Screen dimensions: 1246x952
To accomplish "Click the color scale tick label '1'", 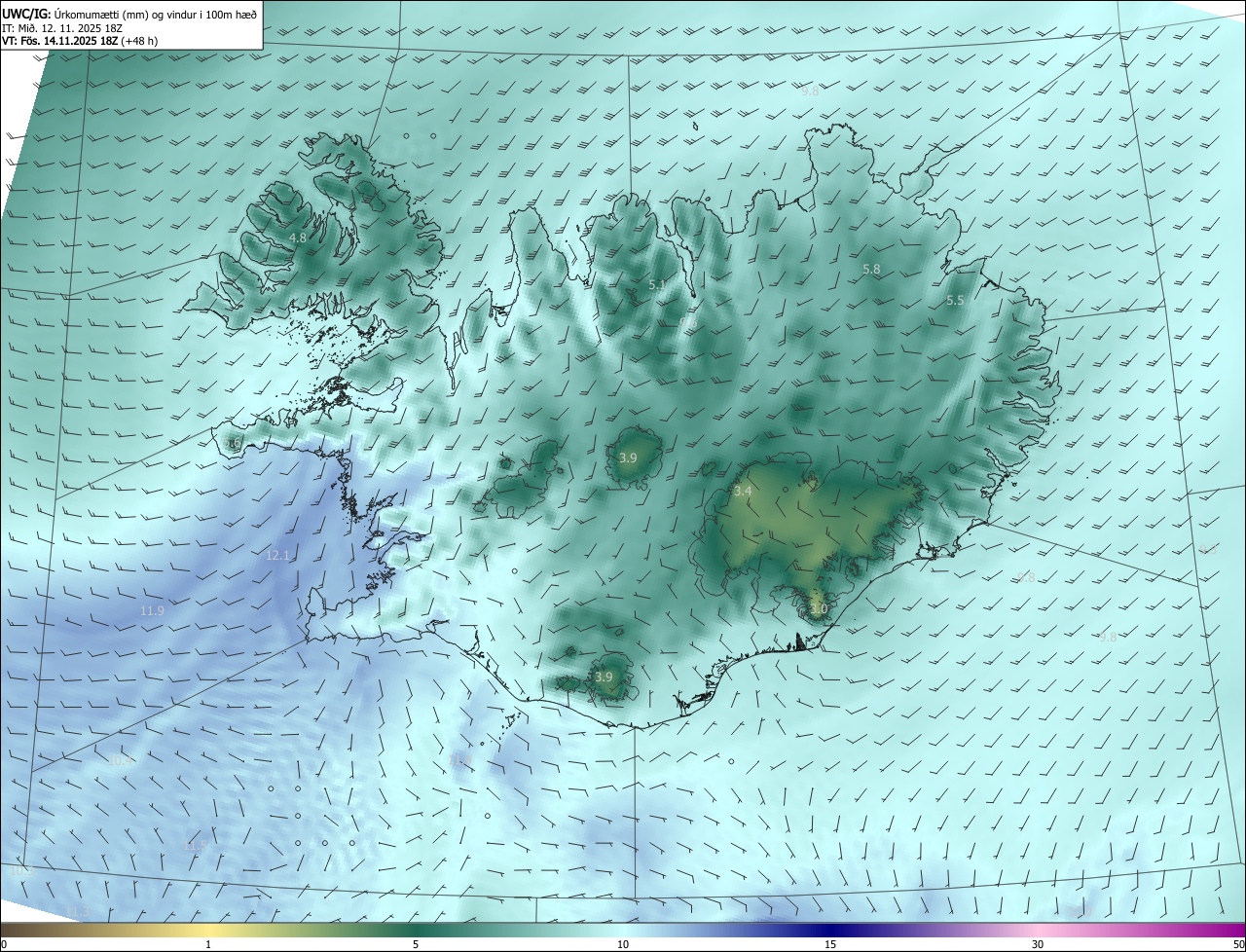I will tap(208, 944).
